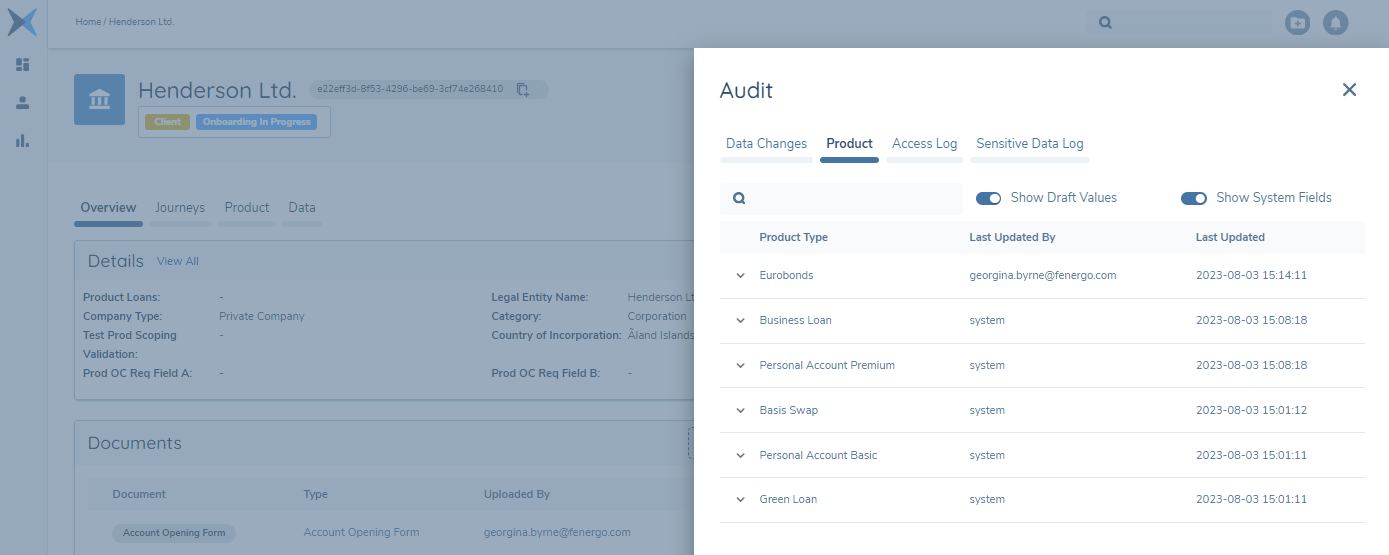Click the add folder icon in header

point(1297,23)
